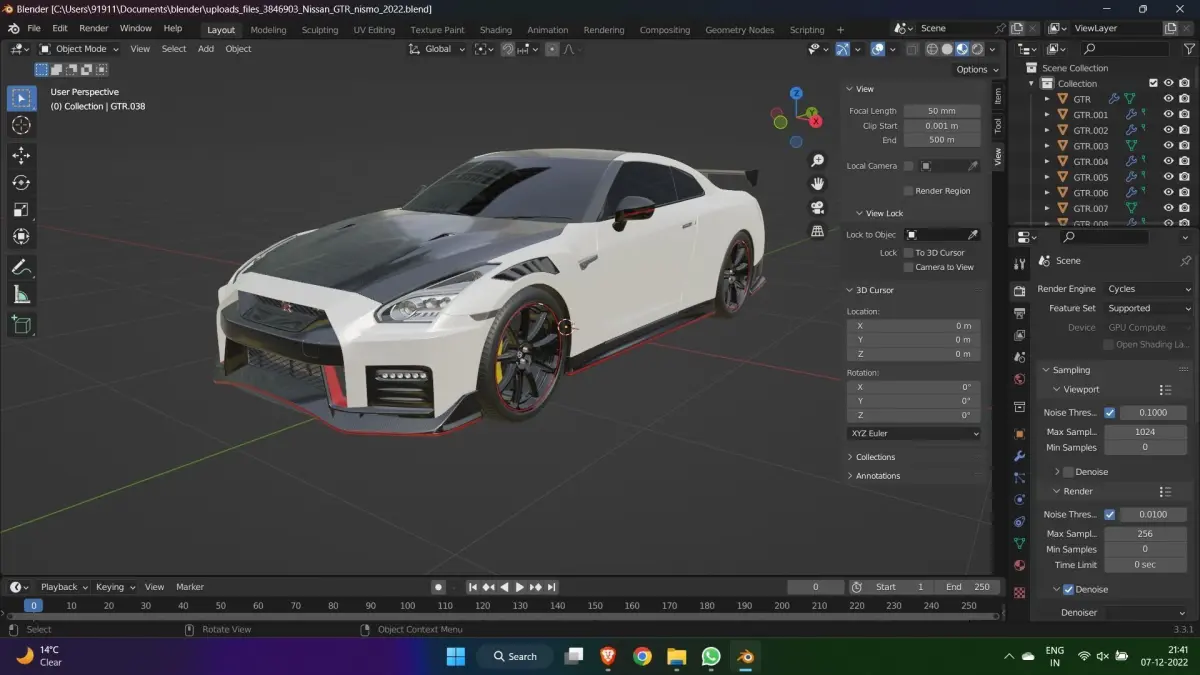Click the viewport zoom magnifier icon
The width and height of the screenshot is (1200, 675).
(817, 161)
